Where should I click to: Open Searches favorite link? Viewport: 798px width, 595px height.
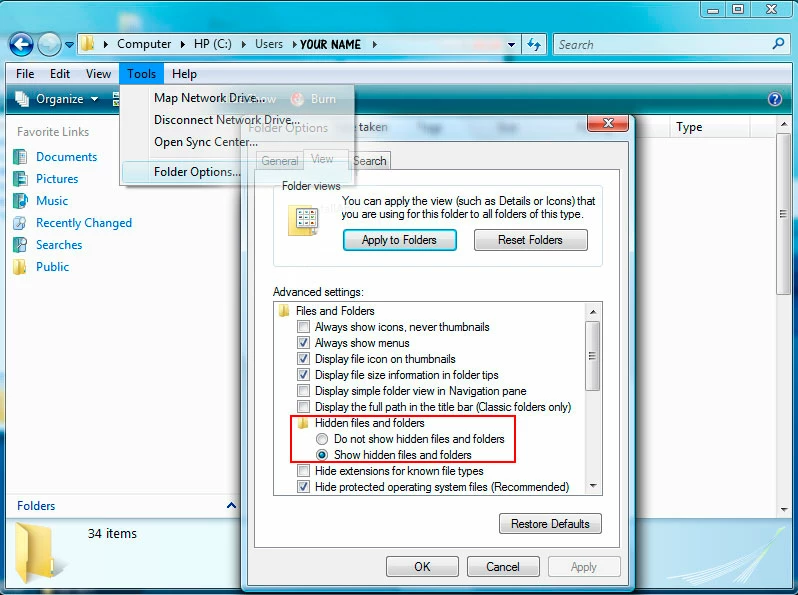(x=59, y=245)
